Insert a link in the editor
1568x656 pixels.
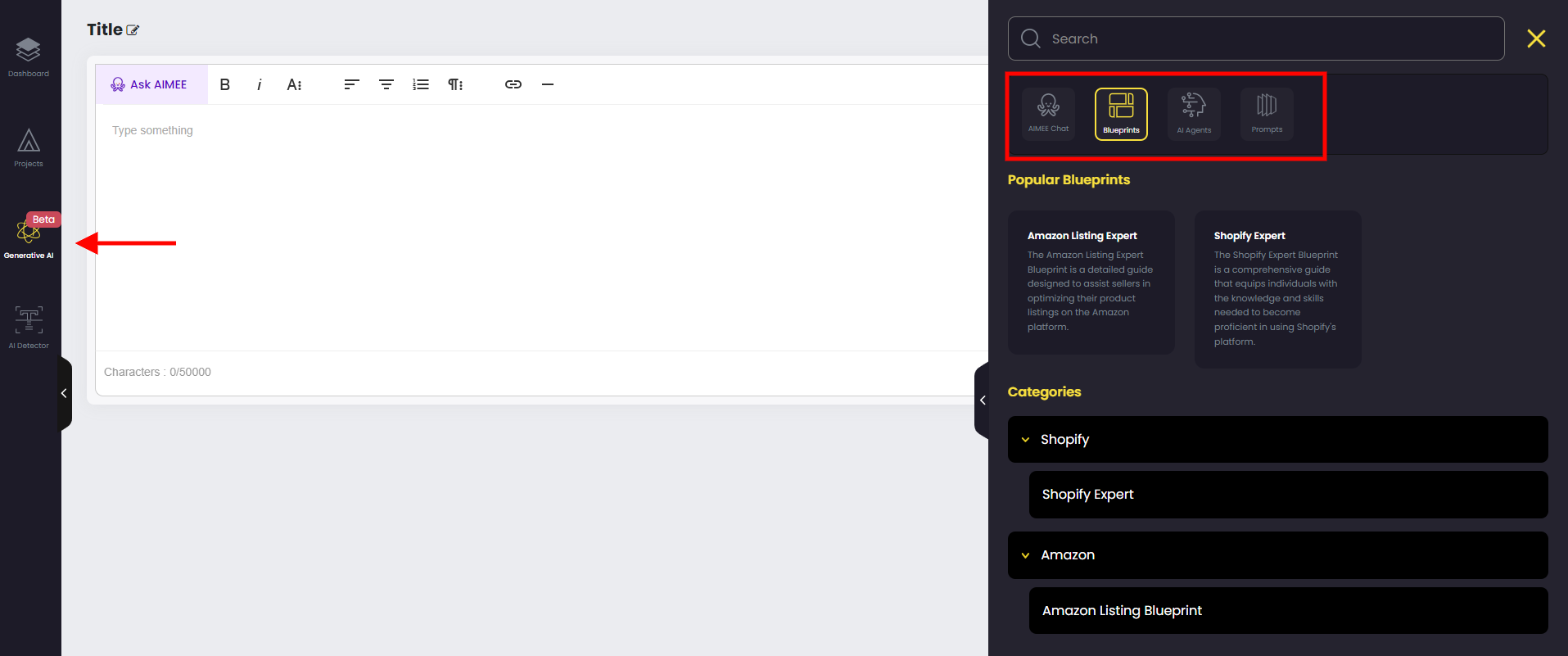(513, 84)
